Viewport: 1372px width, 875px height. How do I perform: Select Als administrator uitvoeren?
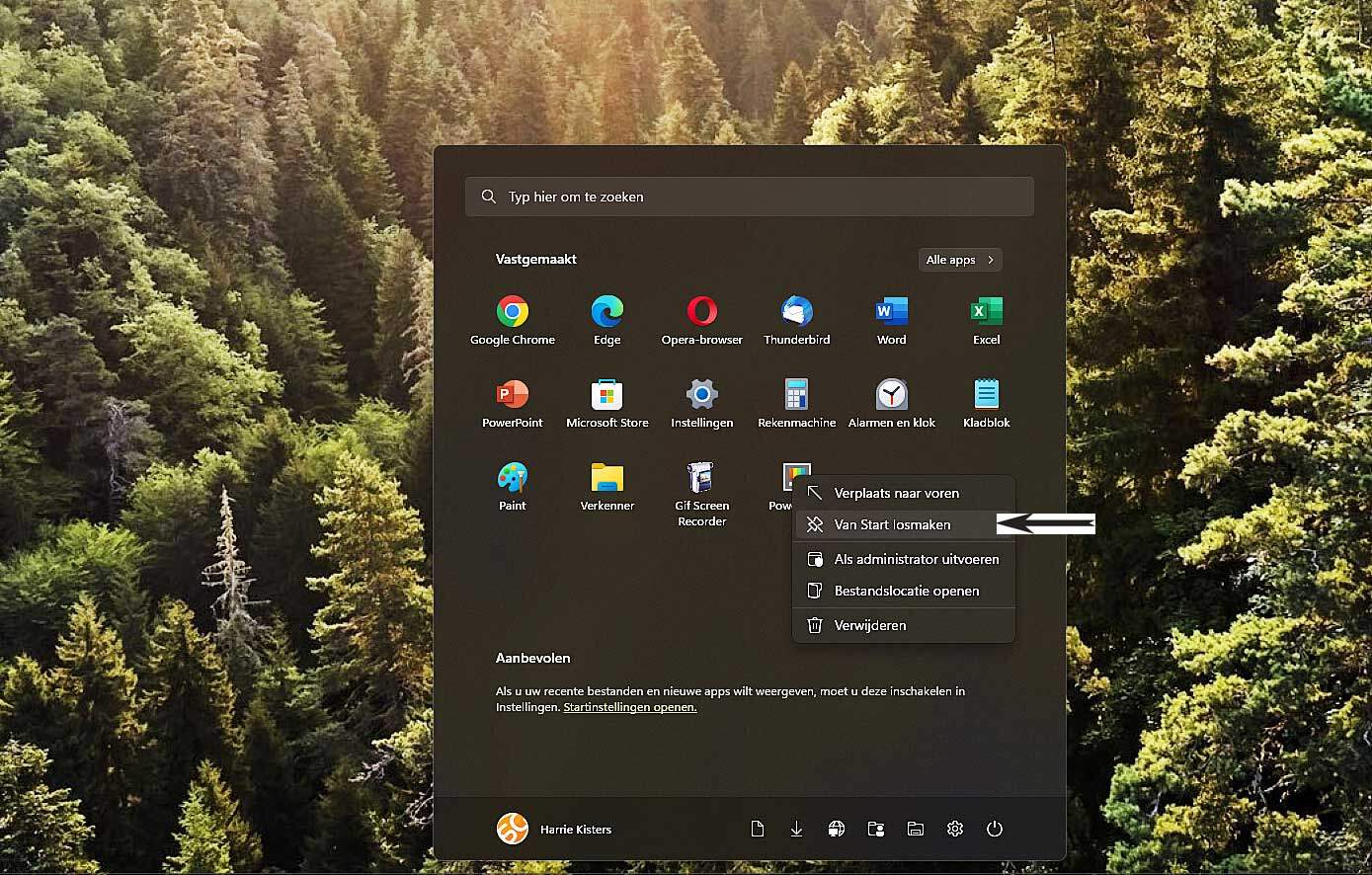click(904, 559)
